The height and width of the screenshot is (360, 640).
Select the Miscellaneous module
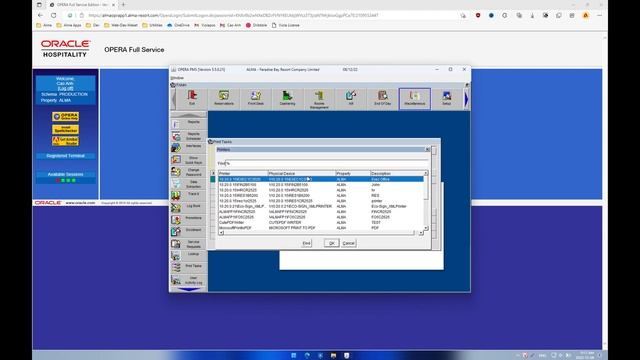tap(415, 98)
